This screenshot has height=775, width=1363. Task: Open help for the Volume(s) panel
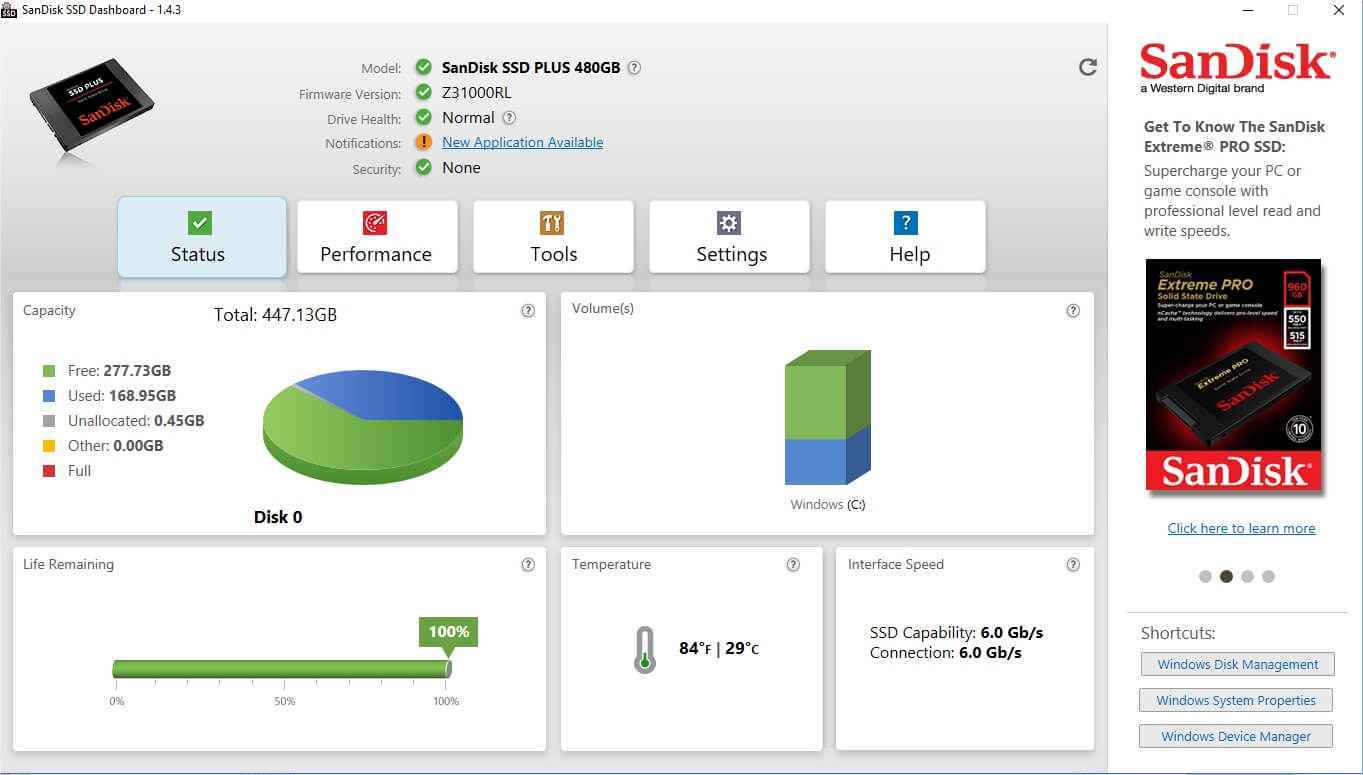(1073, 311)
